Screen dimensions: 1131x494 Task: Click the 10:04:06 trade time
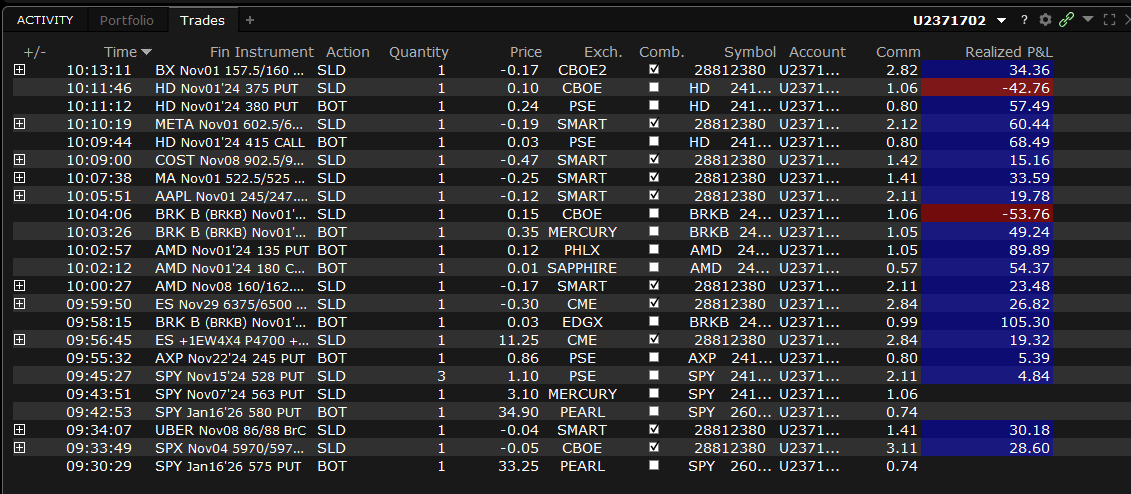(x=99, y=214)
